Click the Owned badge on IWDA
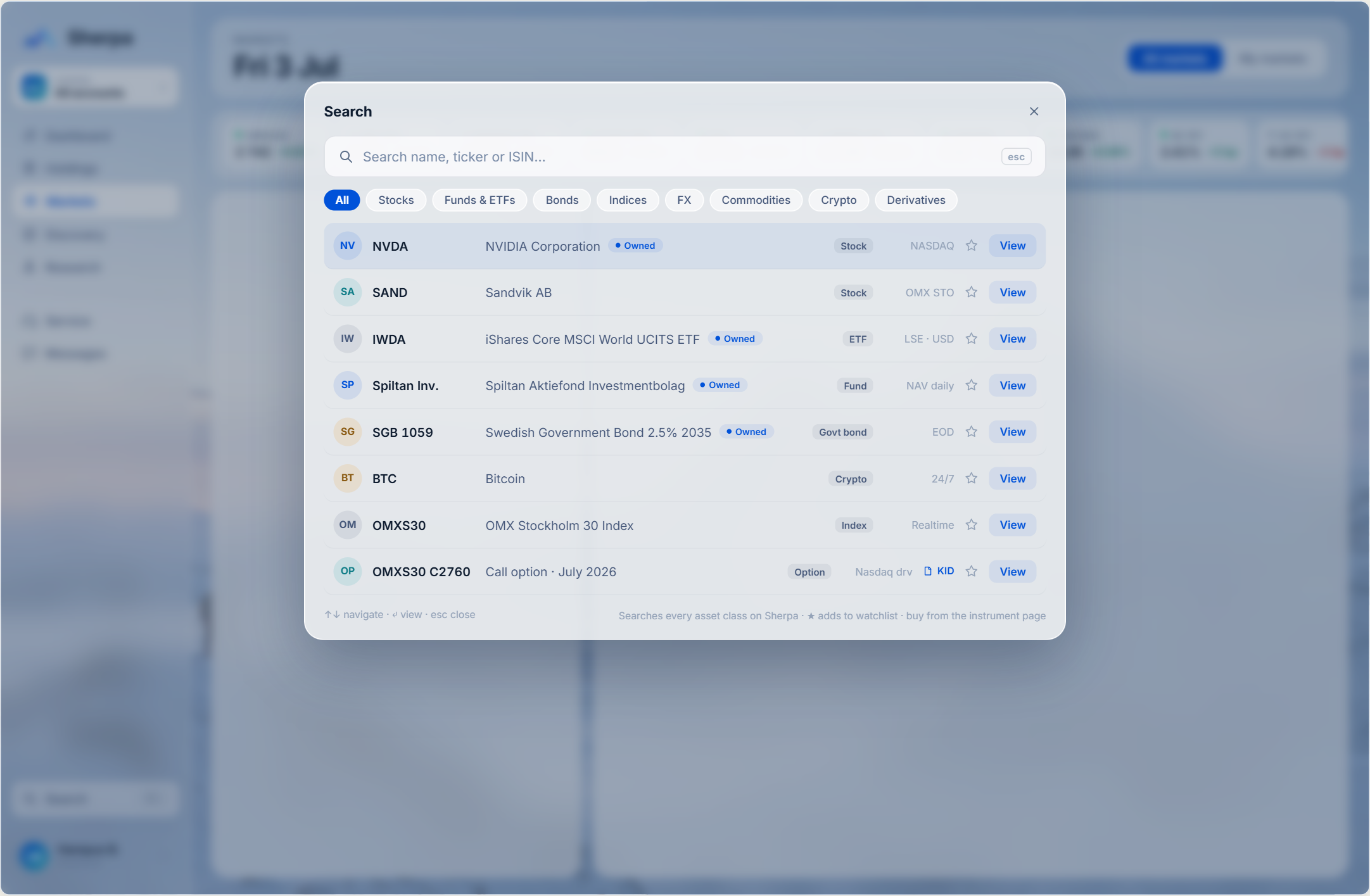The height and width of the screenshot is (896, 1370). click(x=735, y=339)
